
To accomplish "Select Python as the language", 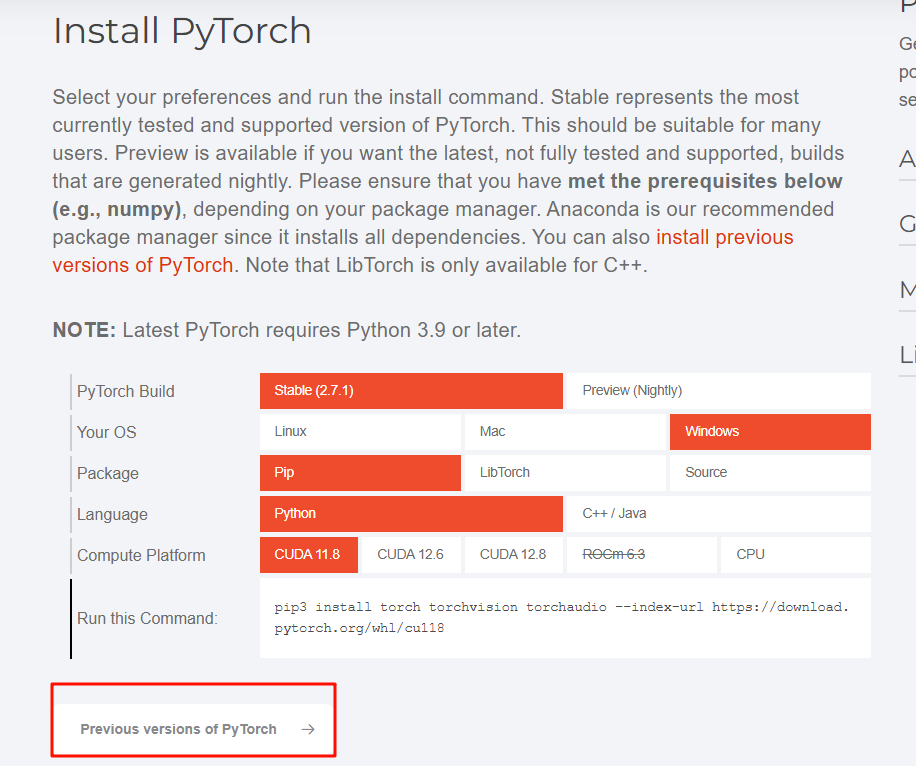I will point(410,513).
